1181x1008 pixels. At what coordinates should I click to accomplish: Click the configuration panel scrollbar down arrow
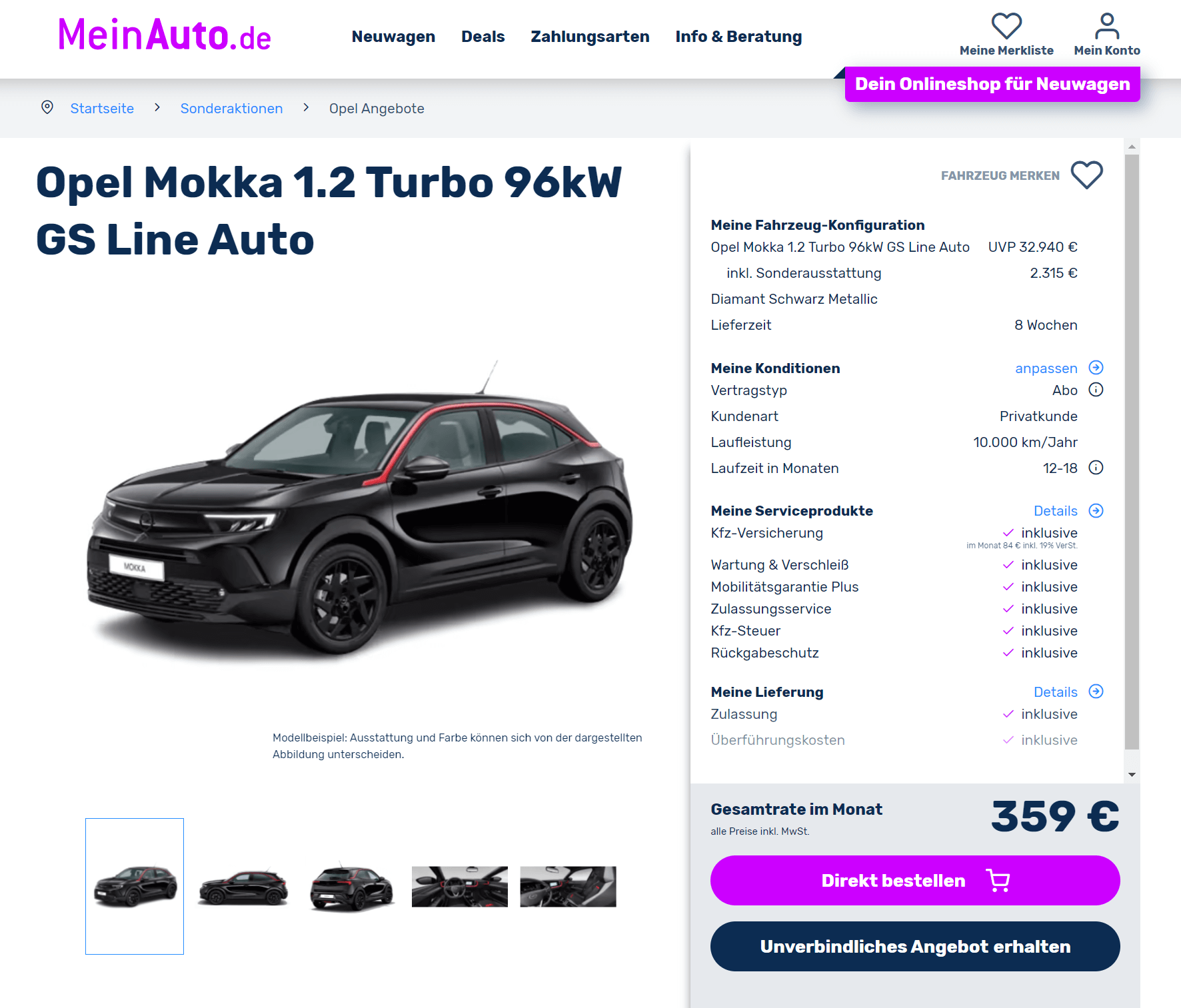1132,775
